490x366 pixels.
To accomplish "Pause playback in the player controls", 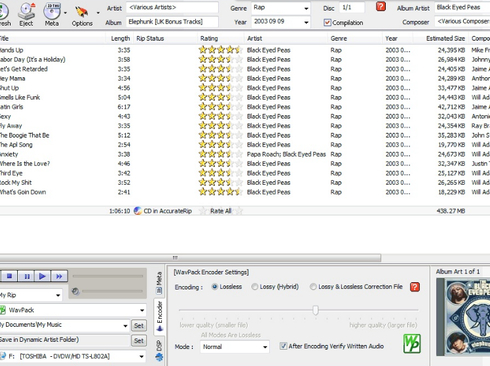I will click(27, 276).
